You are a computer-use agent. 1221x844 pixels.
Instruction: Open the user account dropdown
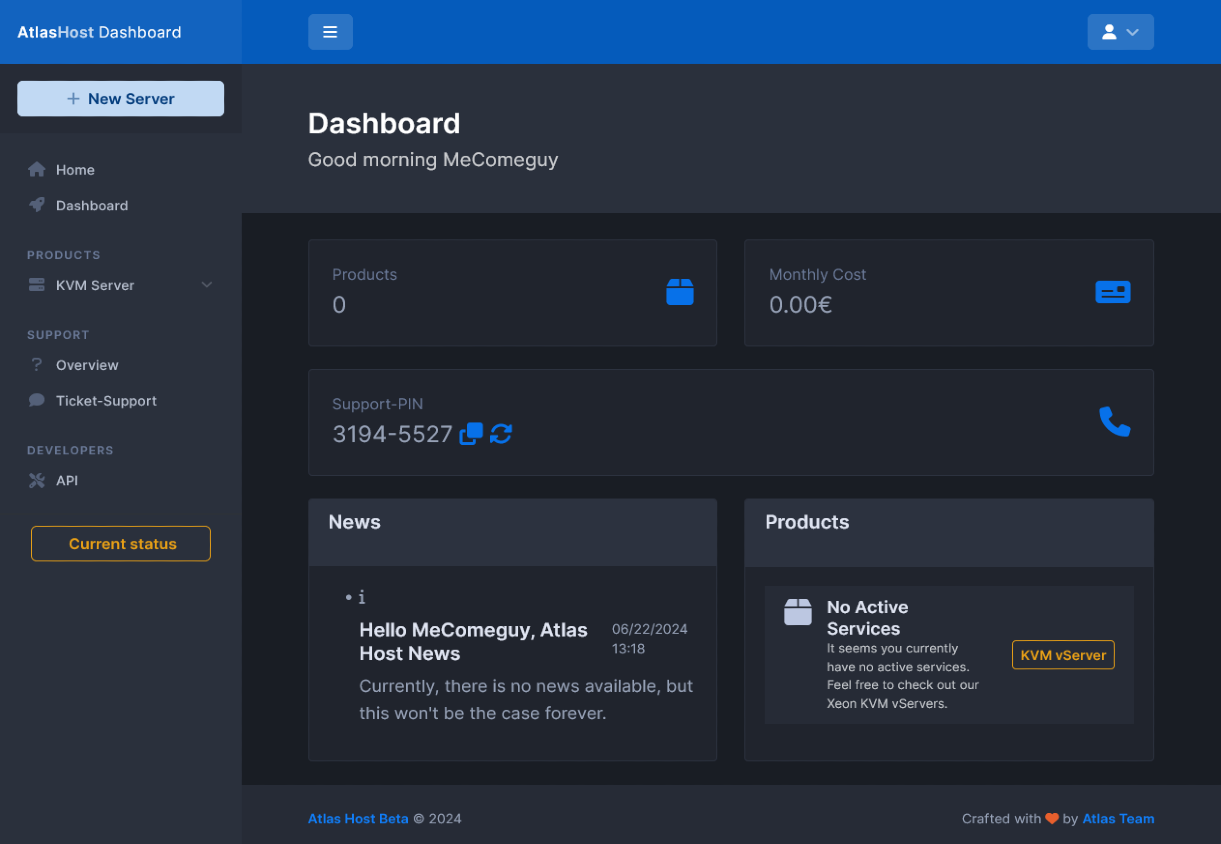coord(1120,32)
